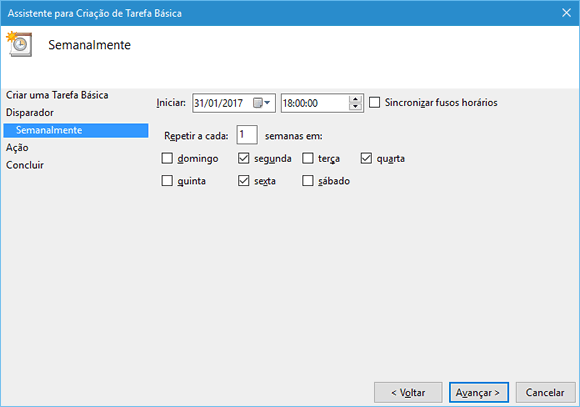Click the Avançar button
Viewport: 580px width, 407px height.
tap(479, 392)
